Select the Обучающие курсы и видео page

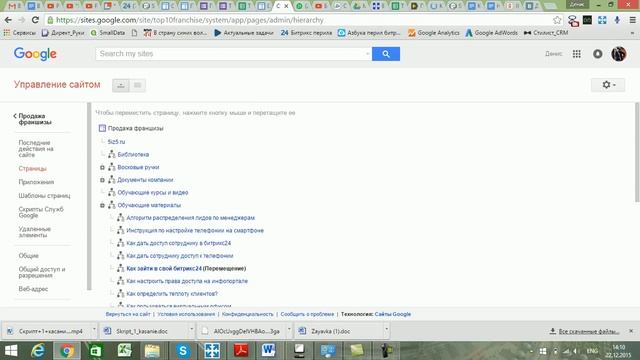click(153, 193)
